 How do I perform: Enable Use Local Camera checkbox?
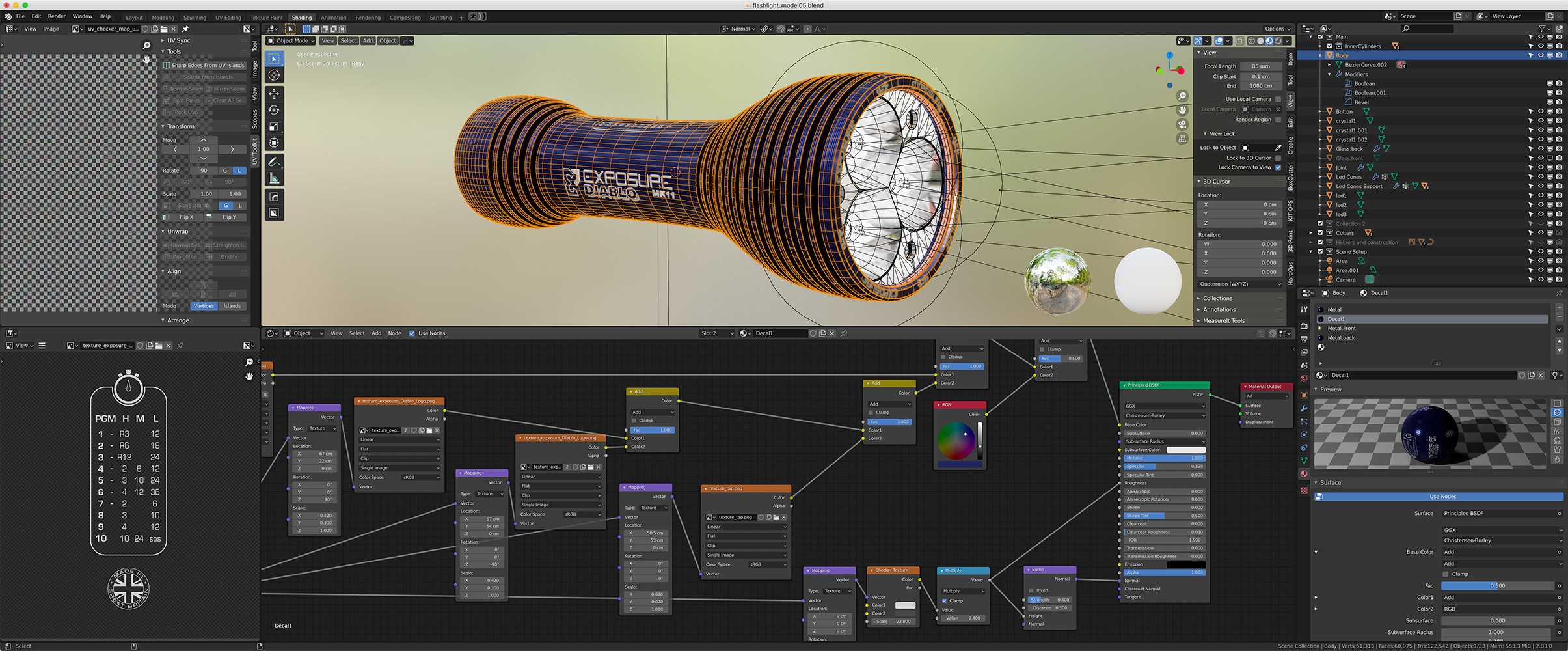pos(1278,99)
